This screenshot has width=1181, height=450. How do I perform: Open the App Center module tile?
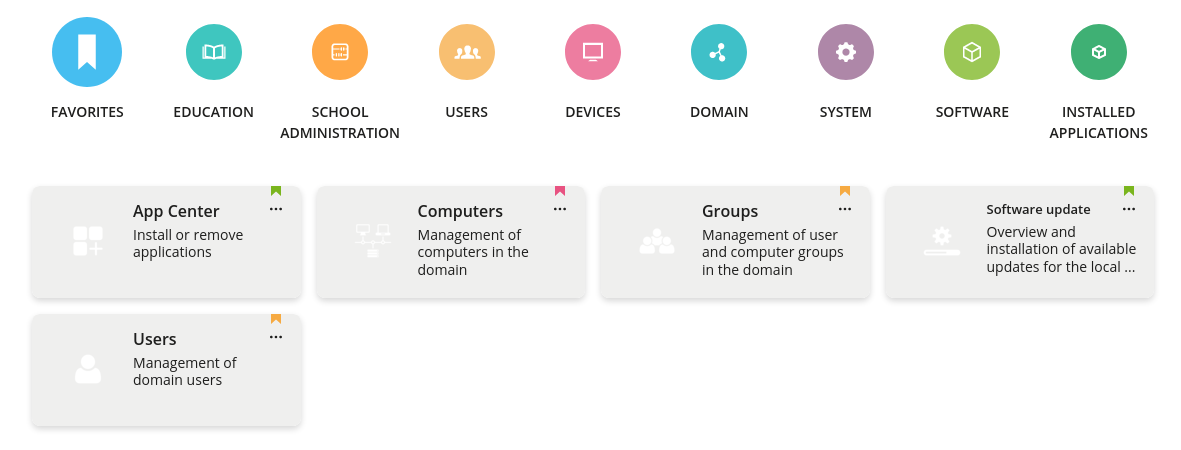[x=167, y=242]
